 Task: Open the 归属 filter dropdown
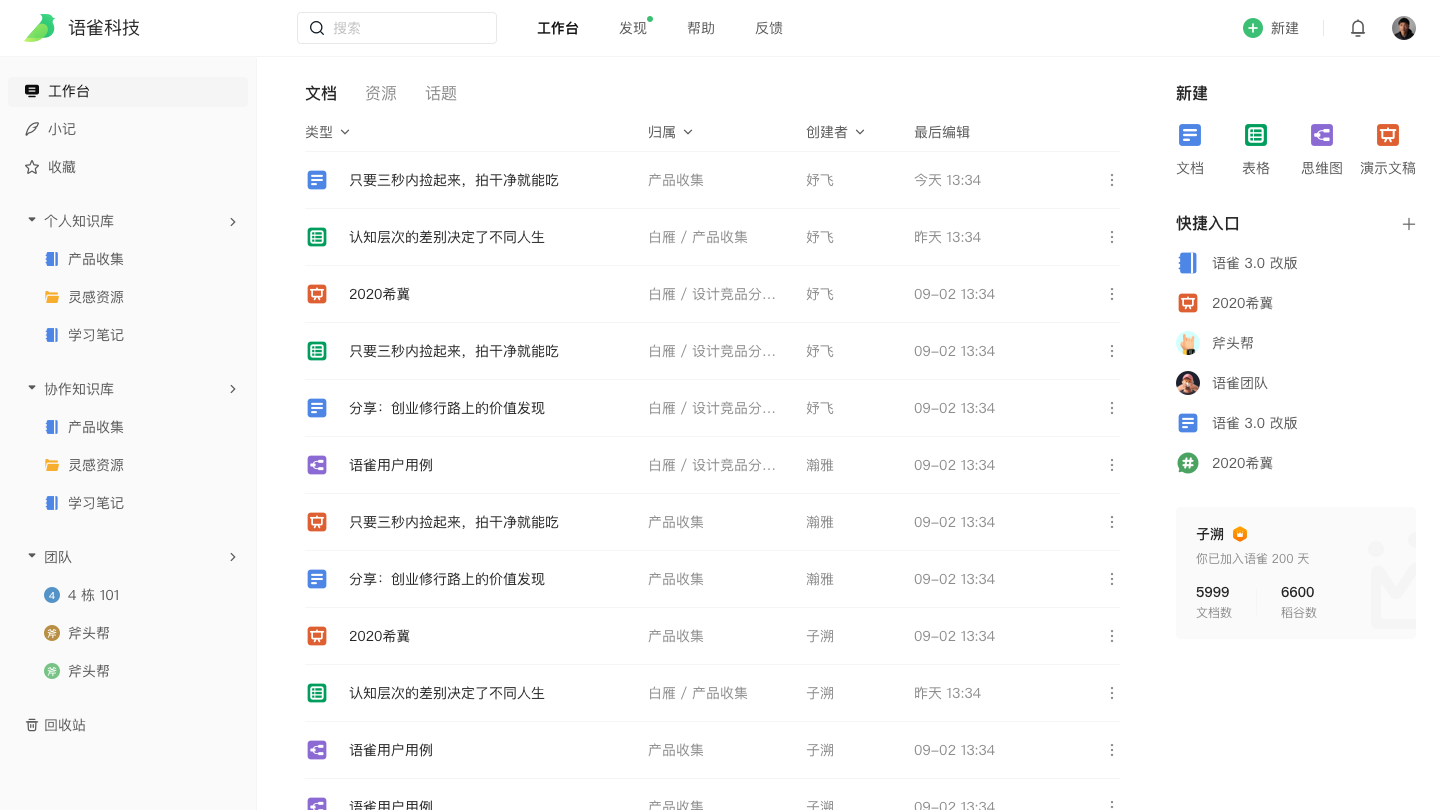click(670, 132)
